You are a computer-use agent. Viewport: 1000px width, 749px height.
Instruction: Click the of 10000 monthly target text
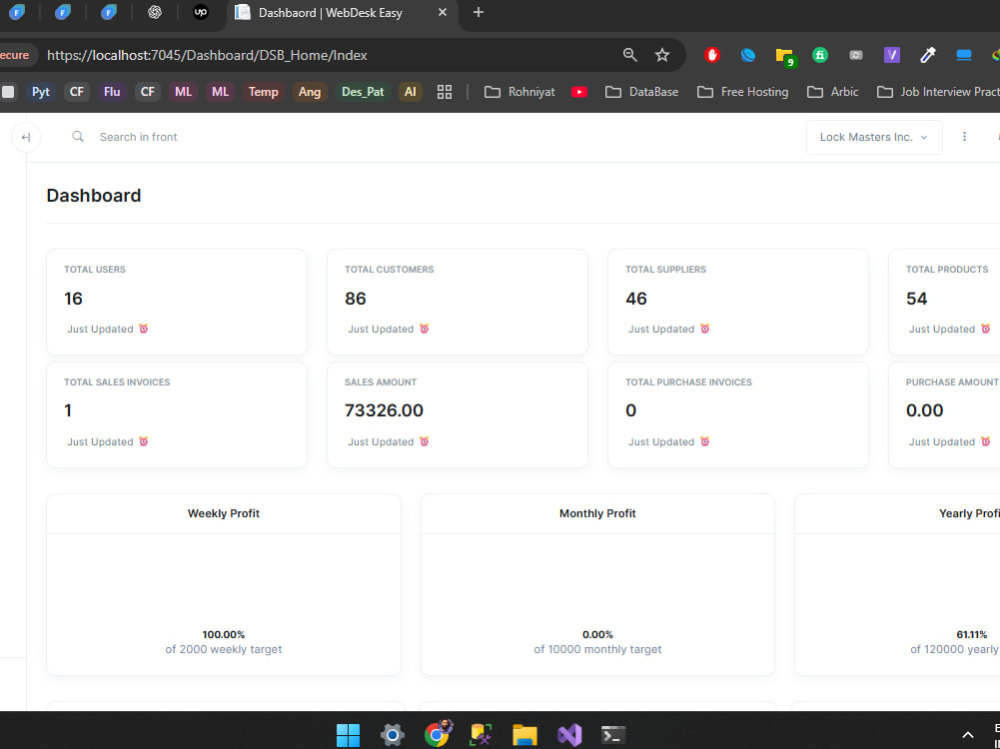598,649
